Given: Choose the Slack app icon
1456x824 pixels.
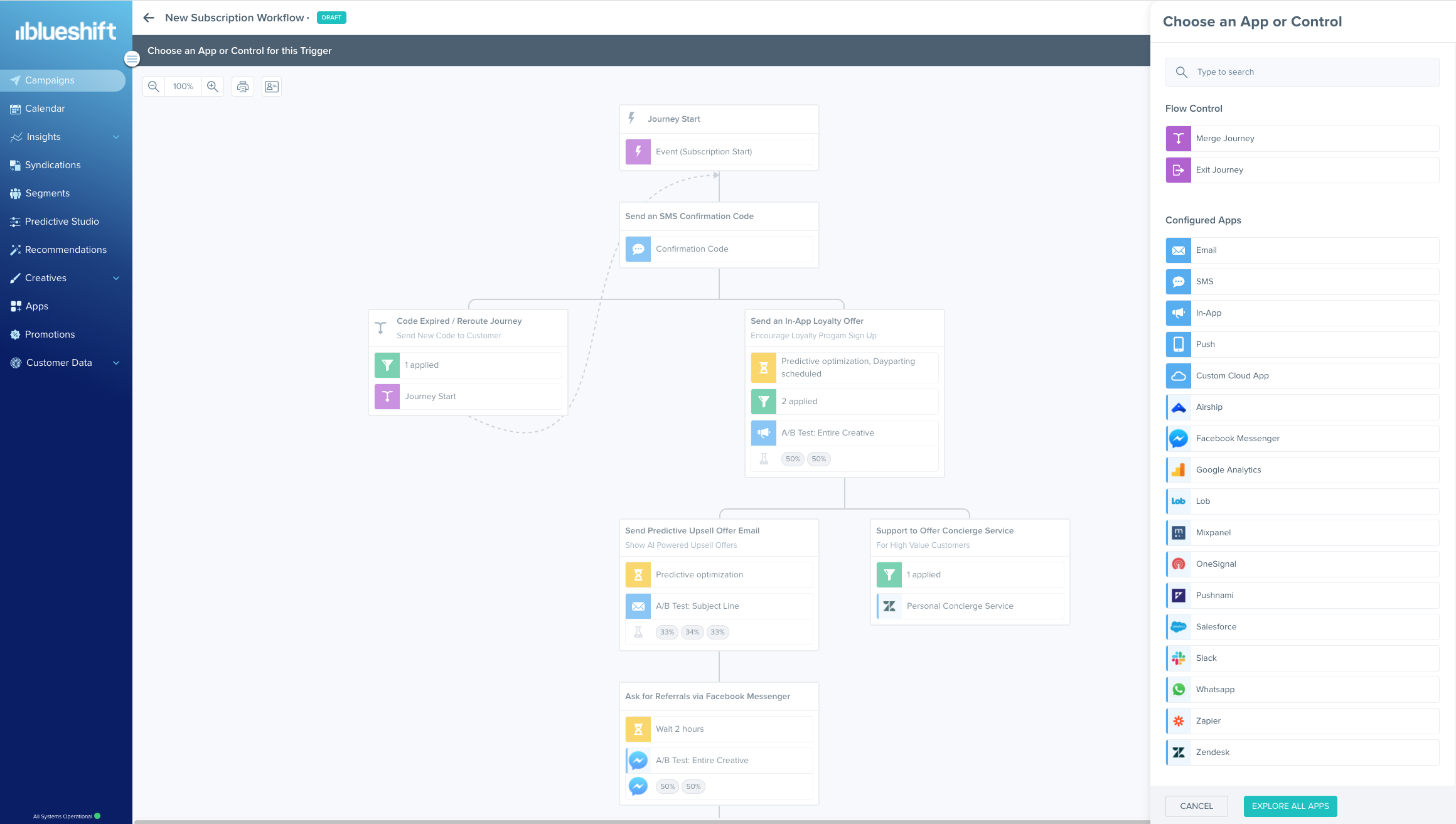Looking at the screenshot, I should [1179, 658].
